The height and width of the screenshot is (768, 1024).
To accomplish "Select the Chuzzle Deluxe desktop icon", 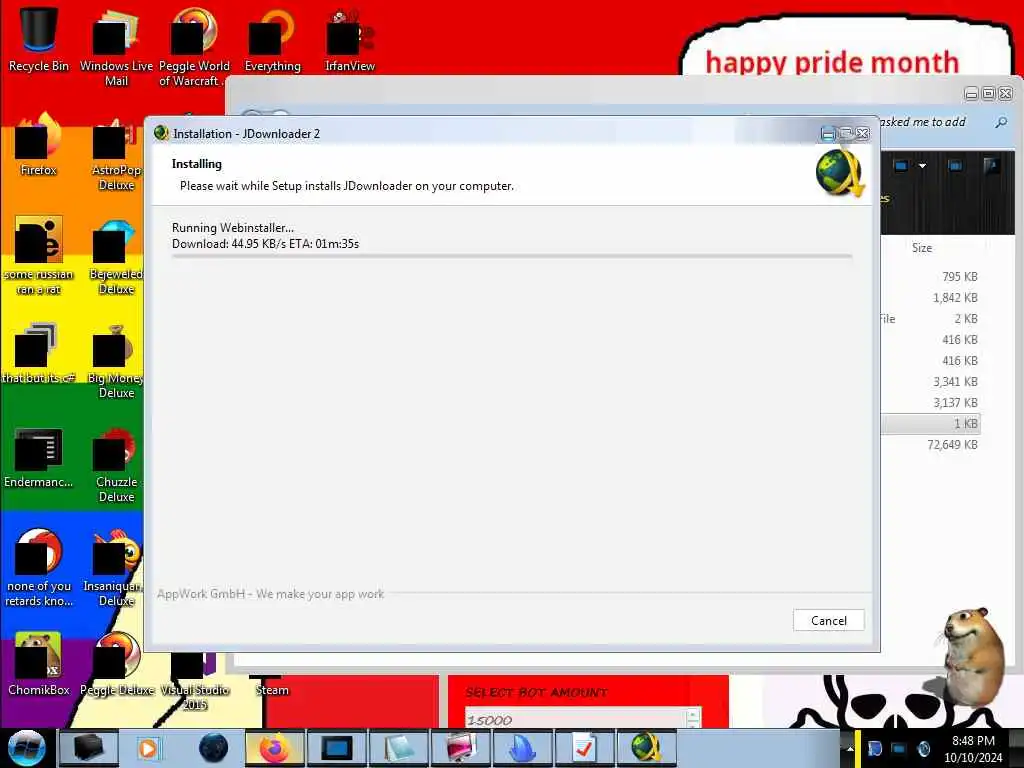I will [116, 464].
